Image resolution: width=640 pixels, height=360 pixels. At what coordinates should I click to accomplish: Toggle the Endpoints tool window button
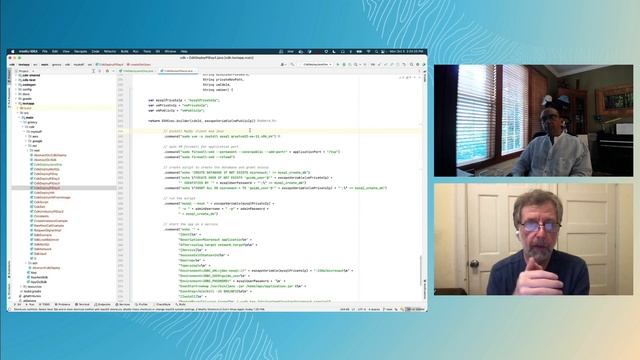pyautogui.click(x=102, y=304)
